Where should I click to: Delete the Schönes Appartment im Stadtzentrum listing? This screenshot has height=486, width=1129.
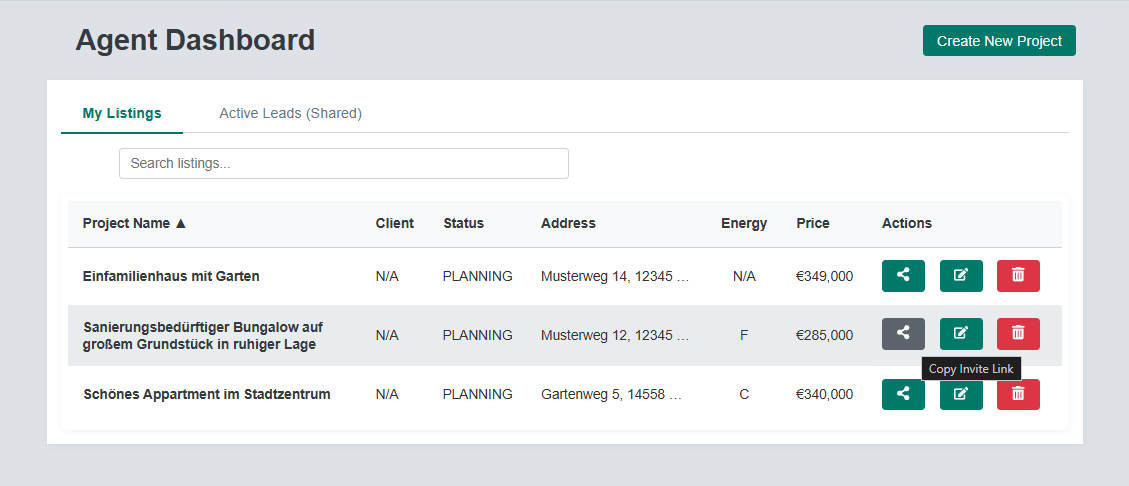click(1018, 395)
